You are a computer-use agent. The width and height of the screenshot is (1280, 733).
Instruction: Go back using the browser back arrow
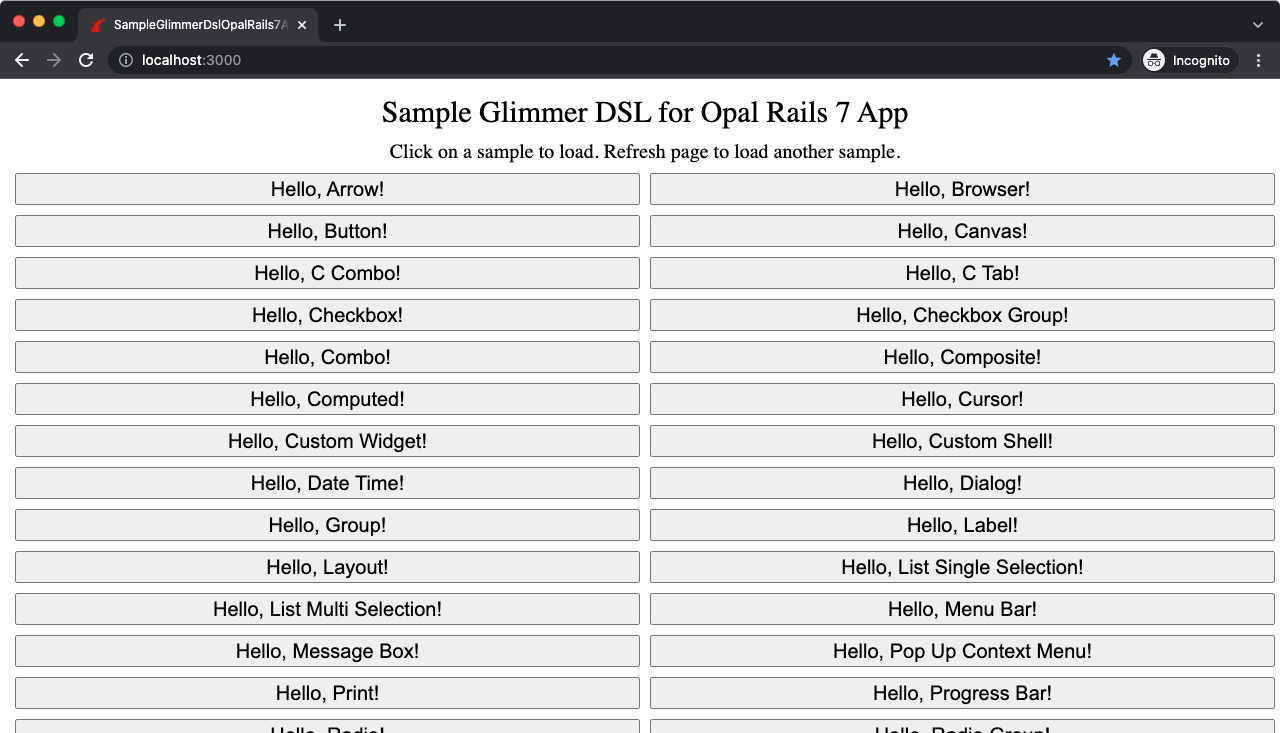tap(22, 60)
